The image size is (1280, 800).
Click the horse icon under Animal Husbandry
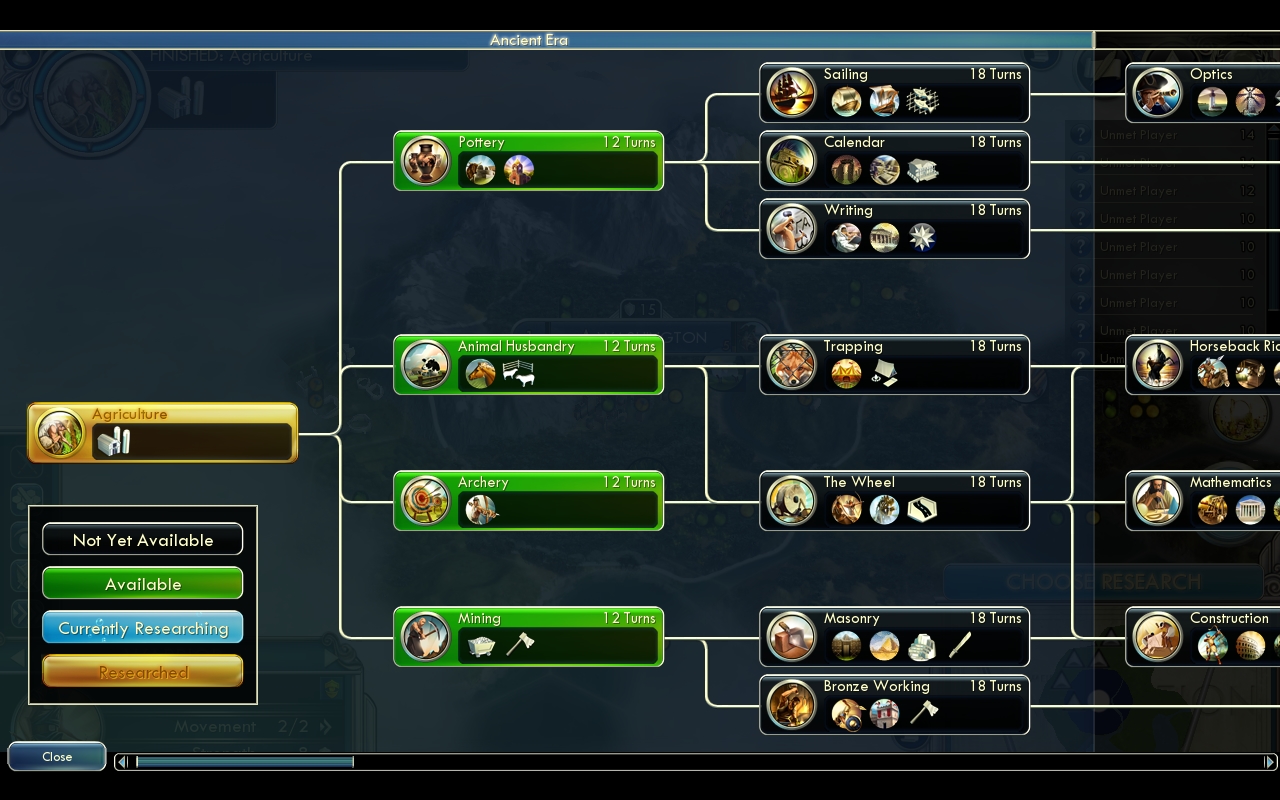[x=480, y=374]
